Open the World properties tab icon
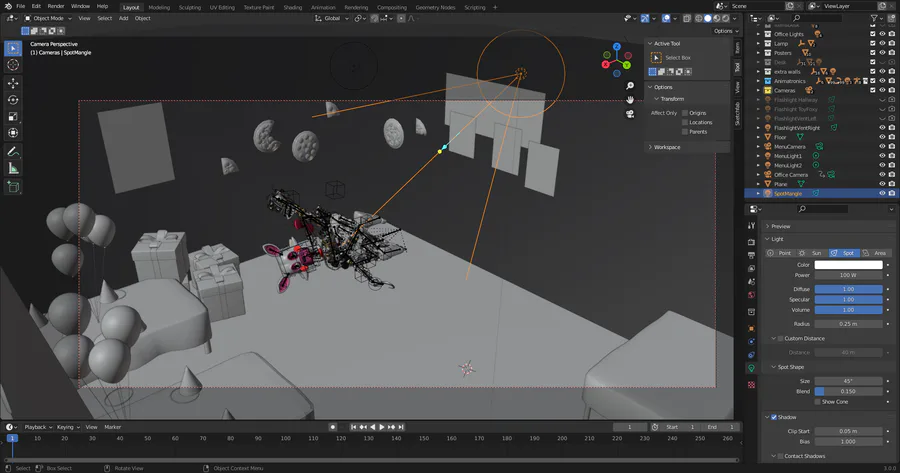 [751, 295]
